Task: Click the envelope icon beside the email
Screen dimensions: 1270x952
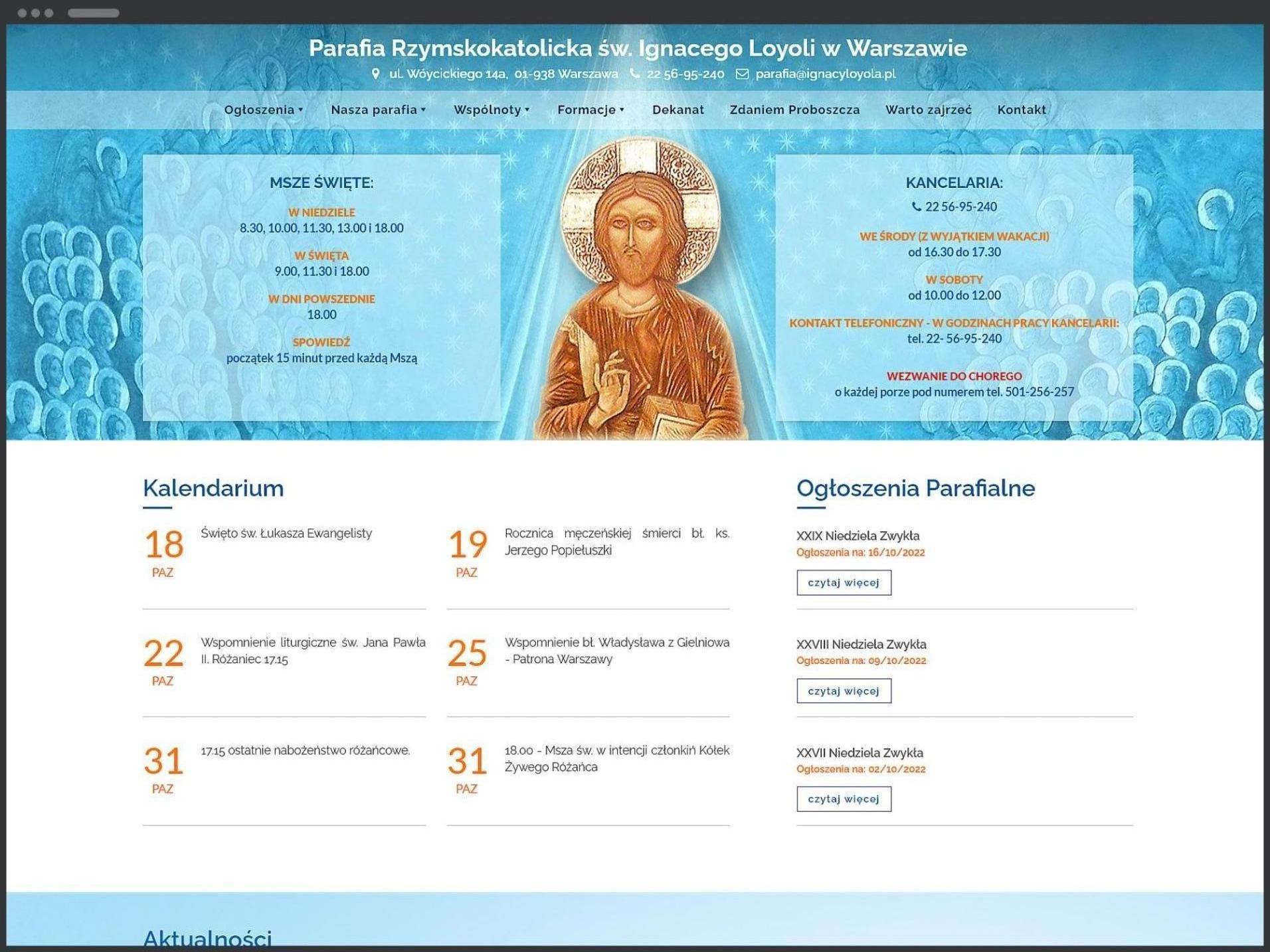Action: pyautogui.click(x=742, y=74)
